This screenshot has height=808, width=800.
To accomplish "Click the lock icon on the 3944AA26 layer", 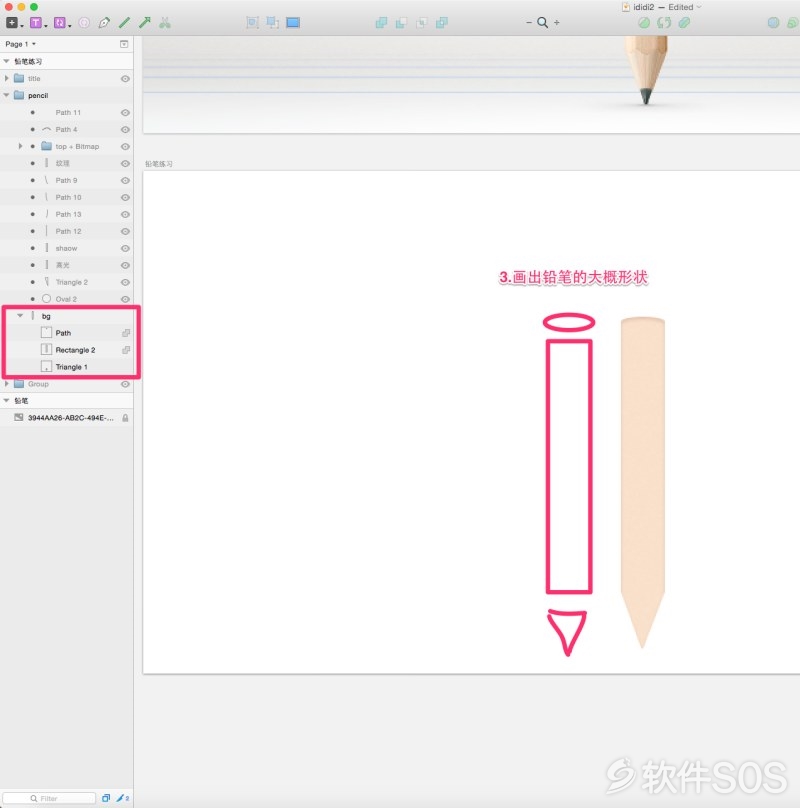I will tap(125, 418).
